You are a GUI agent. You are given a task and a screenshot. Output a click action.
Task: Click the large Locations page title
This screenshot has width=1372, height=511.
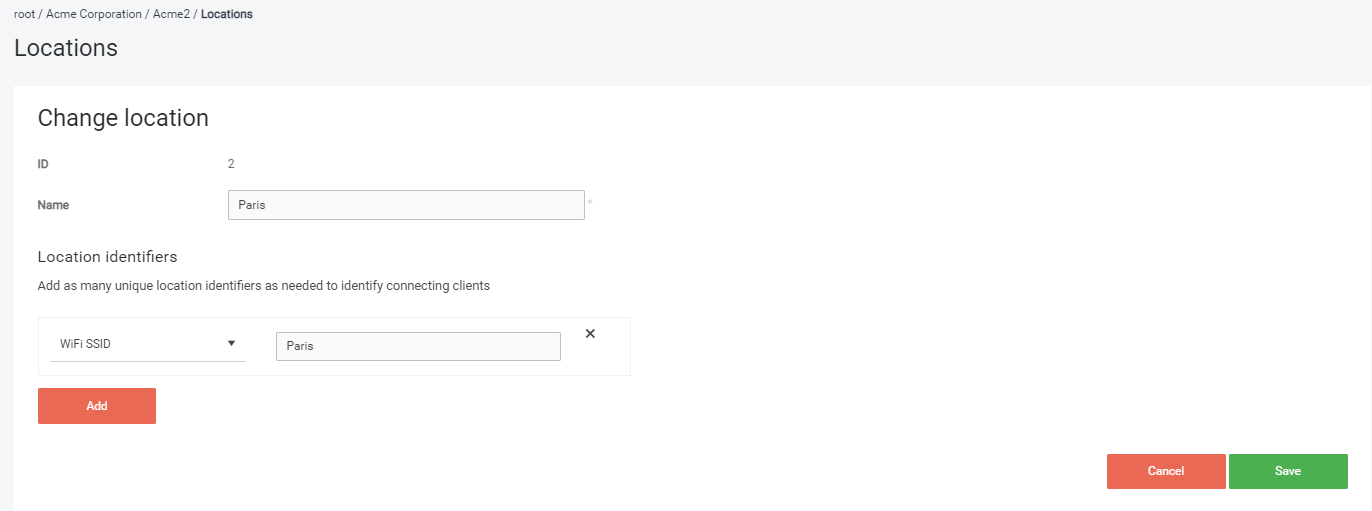tap(66, 48)
